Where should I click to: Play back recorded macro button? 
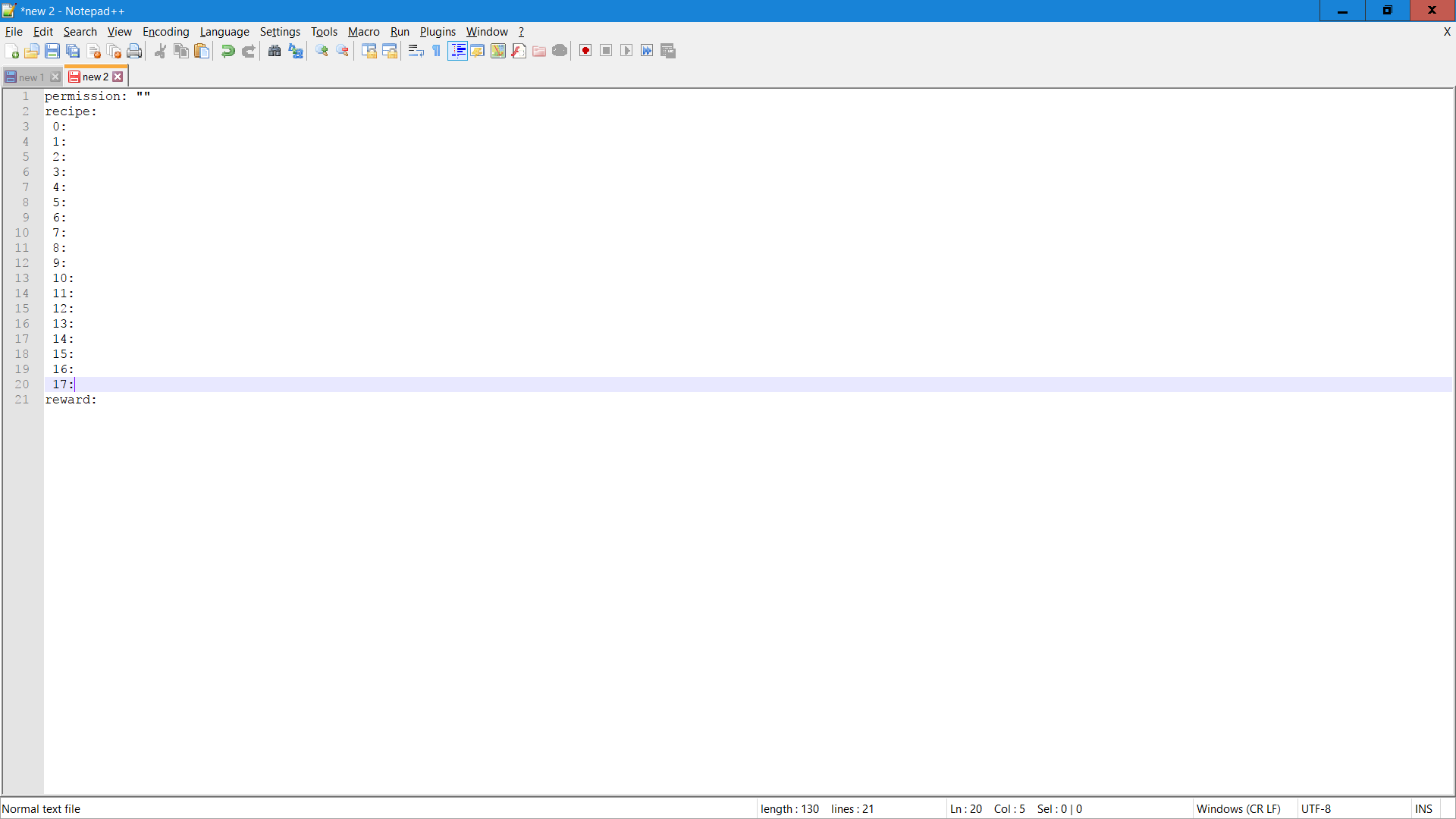coord(626,51)
